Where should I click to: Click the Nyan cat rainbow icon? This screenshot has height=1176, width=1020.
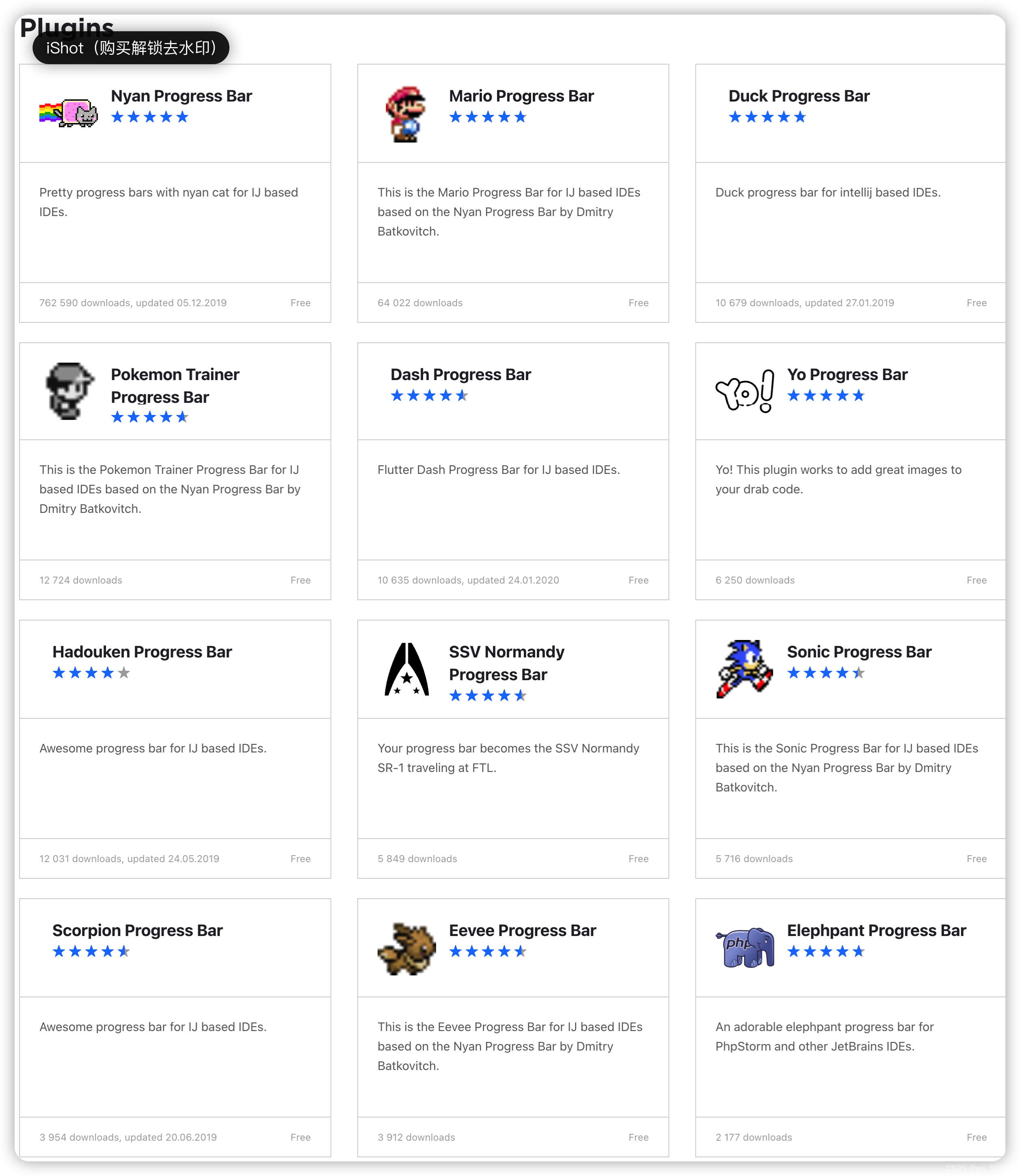click(68, 113)
